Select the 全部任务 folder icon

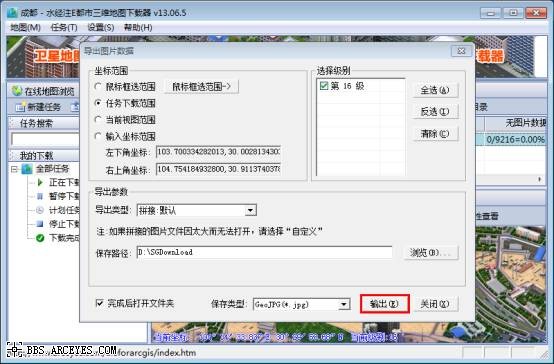click(26, 169)
